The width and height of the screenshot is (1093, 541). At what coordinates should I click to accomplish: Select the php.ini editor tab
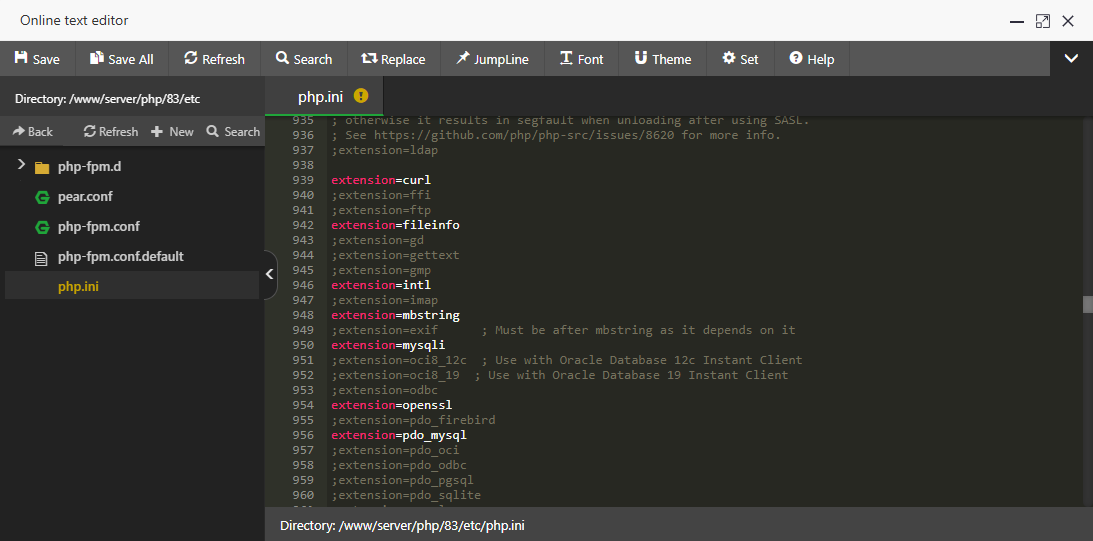click(x=321, y=96)
